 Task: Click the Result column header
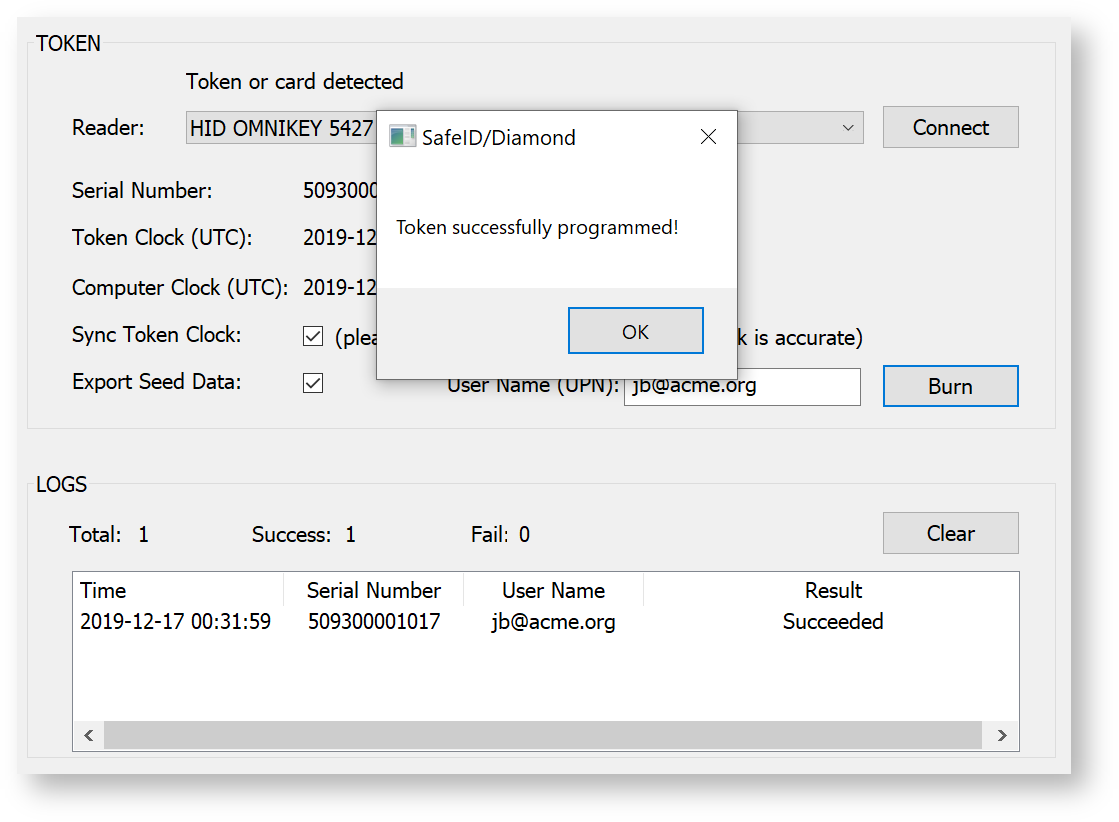(x=833, y=590)
